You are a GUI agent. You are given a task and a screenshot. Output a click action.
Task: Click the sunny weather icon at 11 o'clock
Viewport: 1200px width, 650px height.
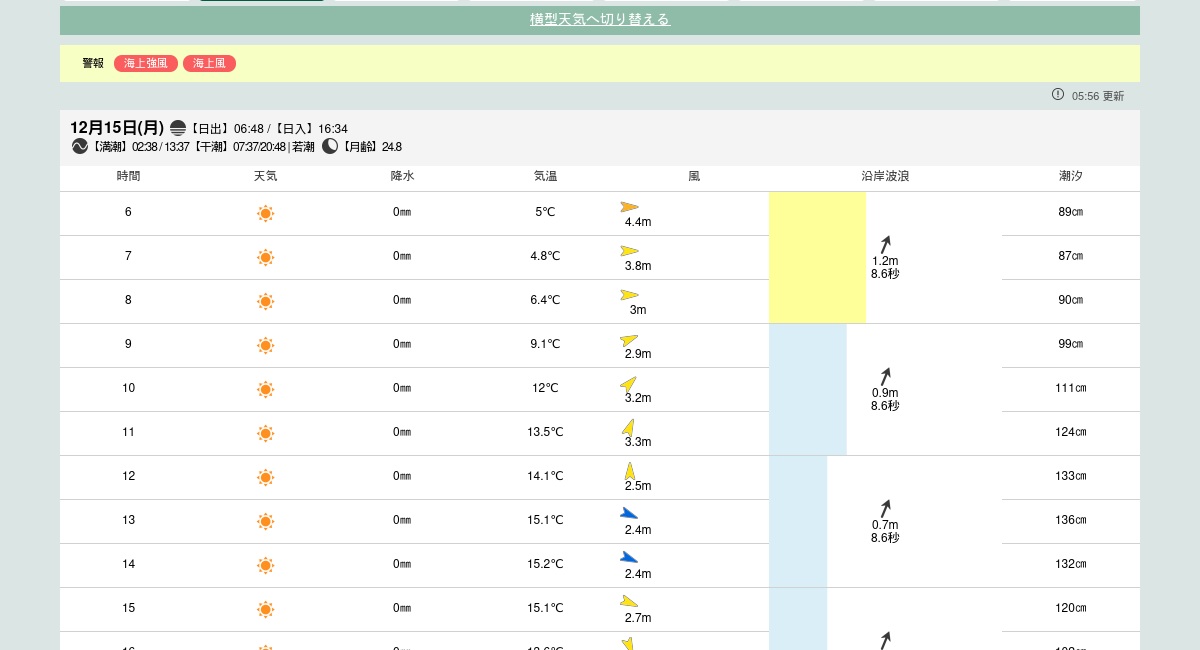(x=265, y=433)
